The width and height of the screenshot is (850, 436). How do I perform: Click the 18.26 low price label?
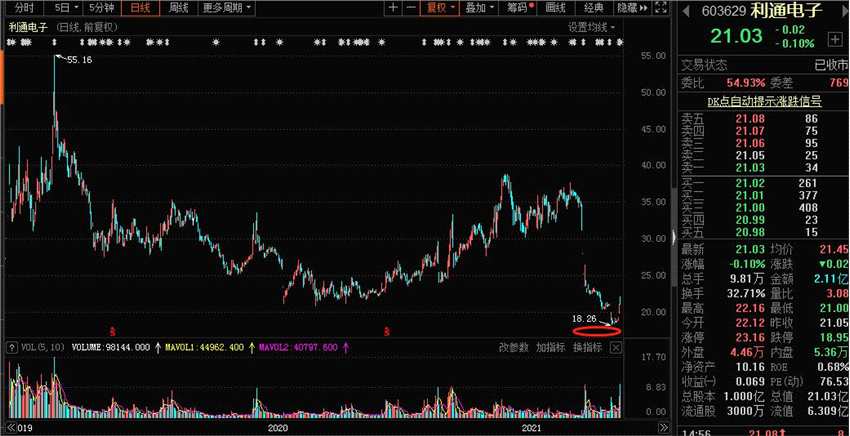coord(584,318)
